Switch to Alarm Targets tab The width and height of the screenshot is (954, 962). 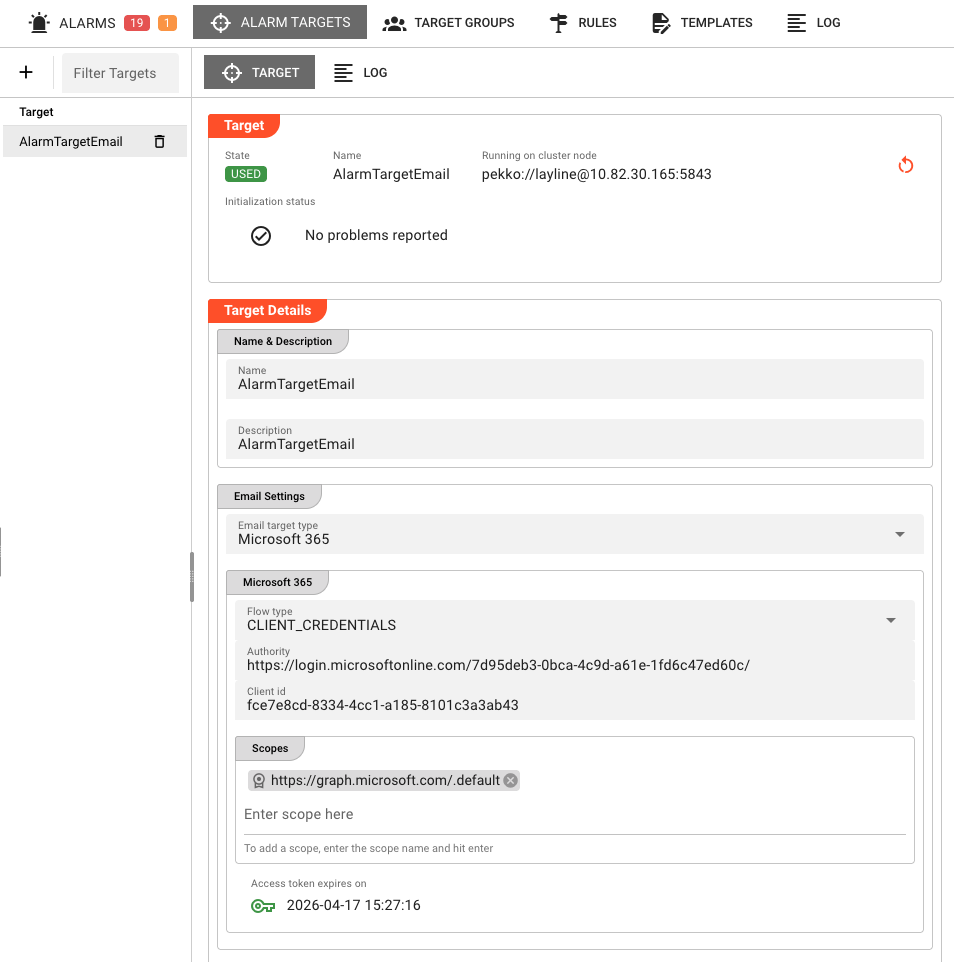coord(280,22)
